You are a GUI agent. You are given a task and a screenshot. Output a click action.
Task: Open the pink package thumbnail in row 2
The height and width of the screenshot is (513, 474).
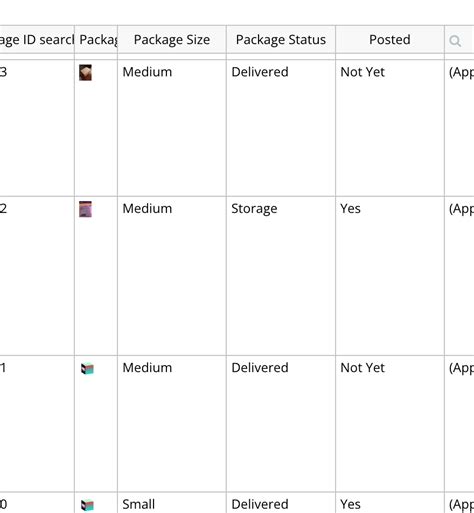coord(85,209)
